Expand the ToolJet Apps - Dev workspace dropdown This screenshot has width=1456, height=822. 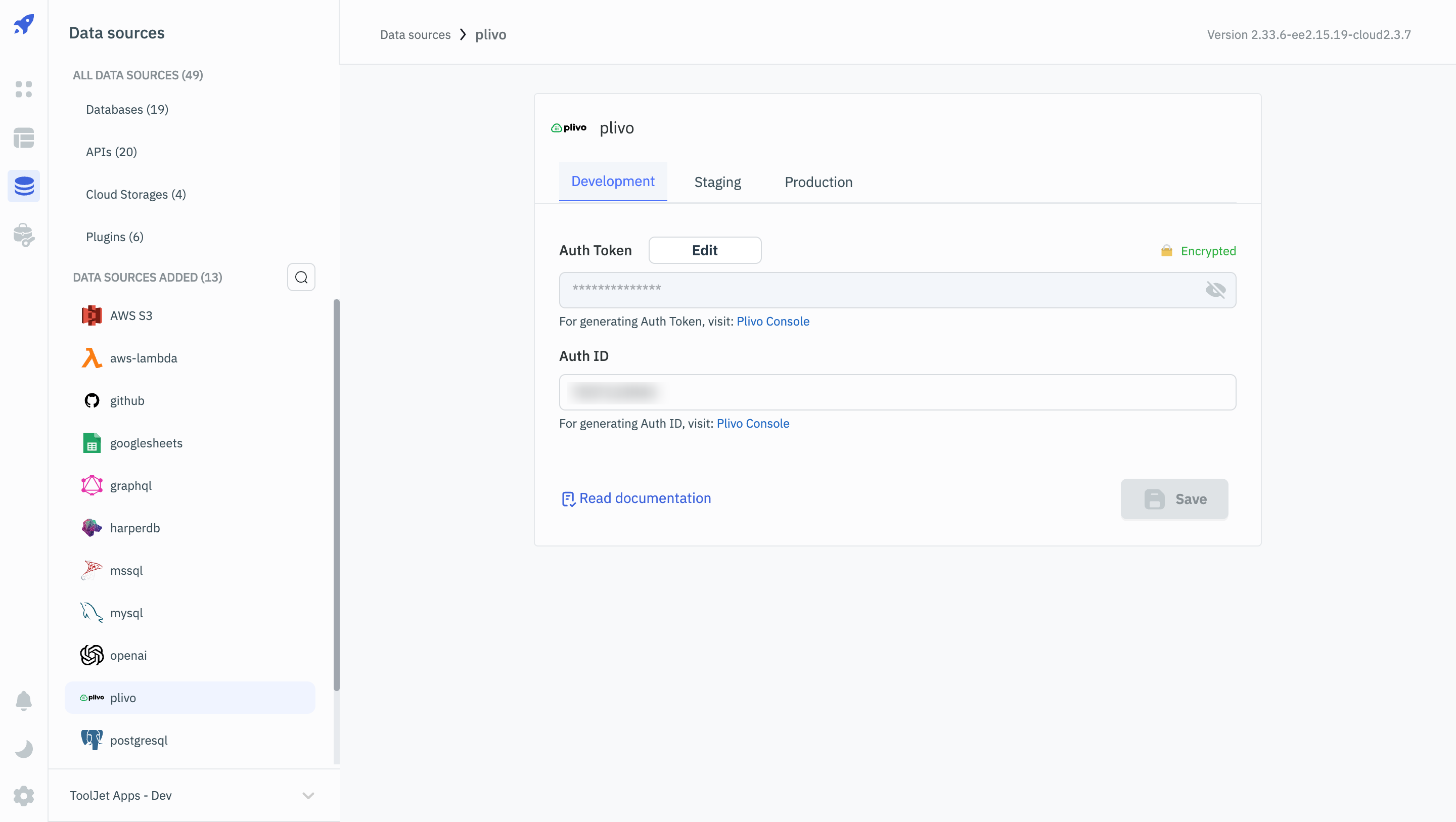tap(307, 795)
